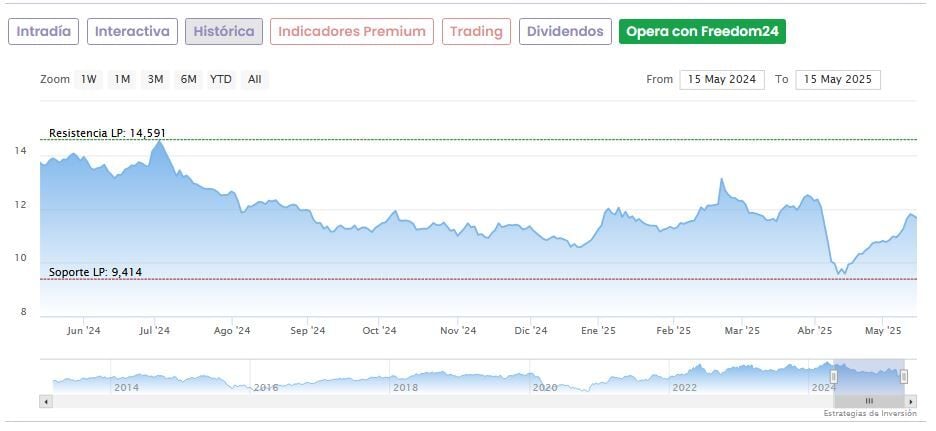Set zoom range to 3M

155,79
